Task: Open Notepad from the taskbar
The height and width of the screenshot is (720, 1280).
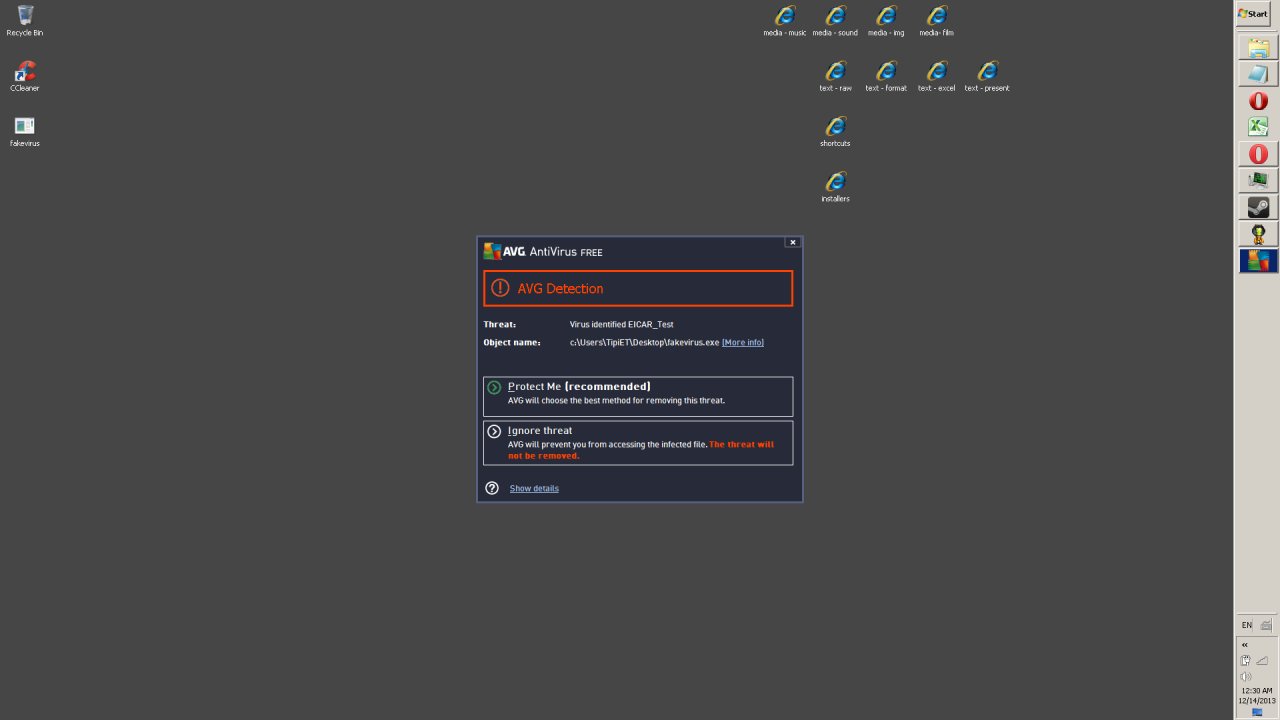Action: [x=1258, y=74]
